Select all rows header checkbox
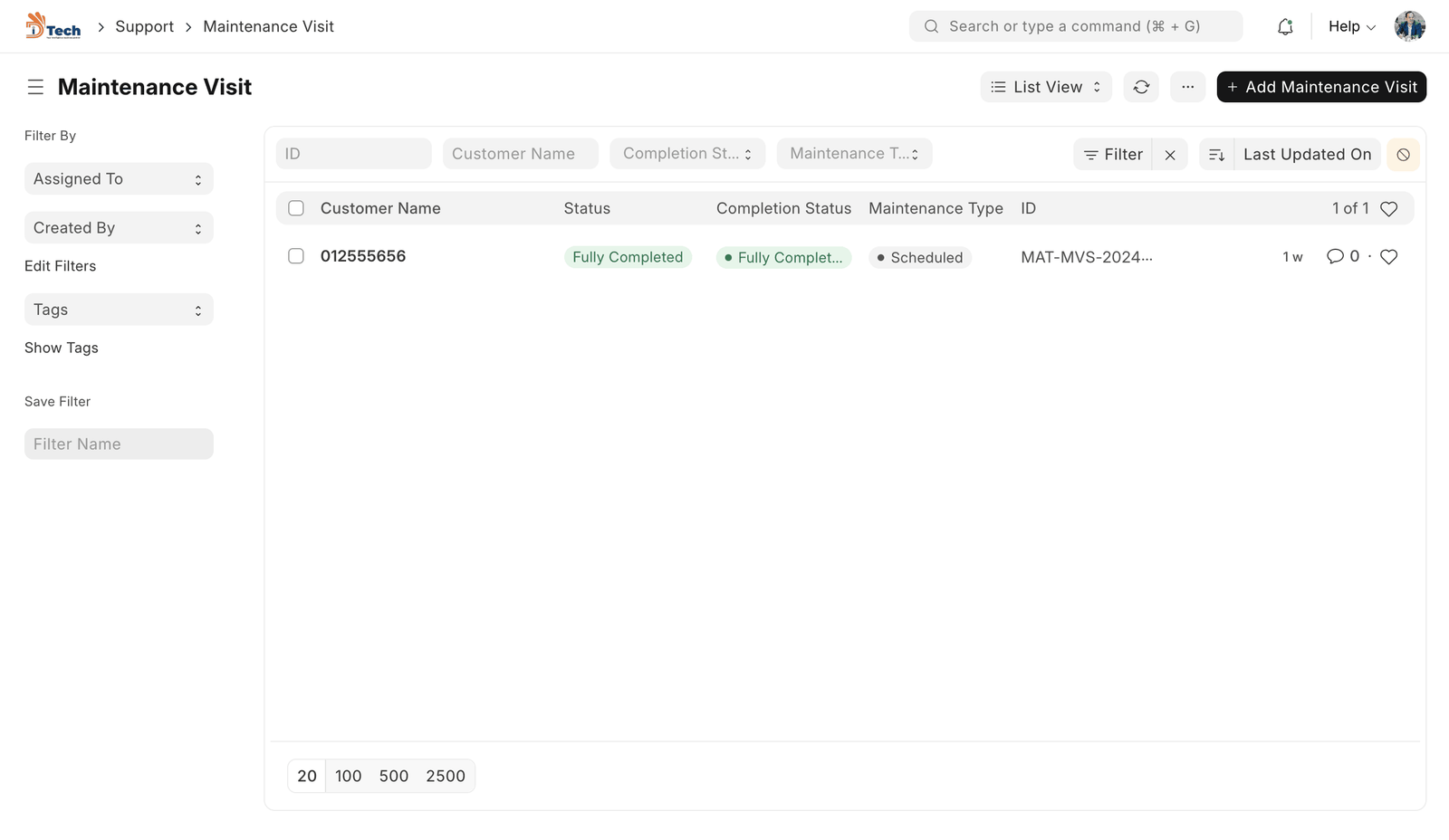 [x=296, y=208]
